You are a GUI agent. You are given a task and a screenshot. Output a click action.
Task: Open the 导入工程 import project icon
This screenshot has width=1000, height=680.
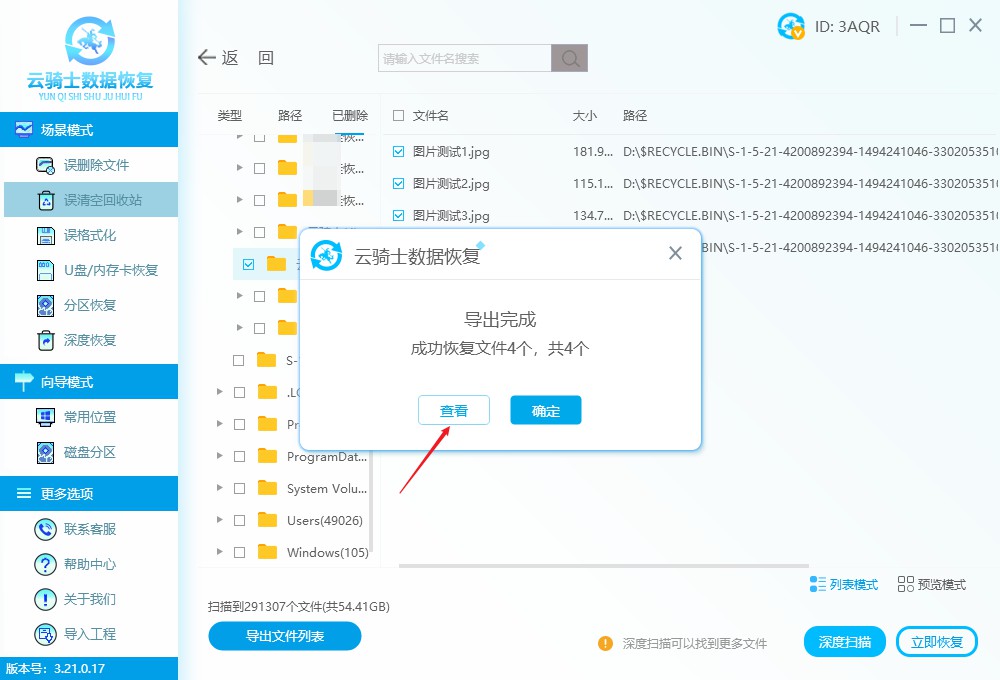click(45, 634)
